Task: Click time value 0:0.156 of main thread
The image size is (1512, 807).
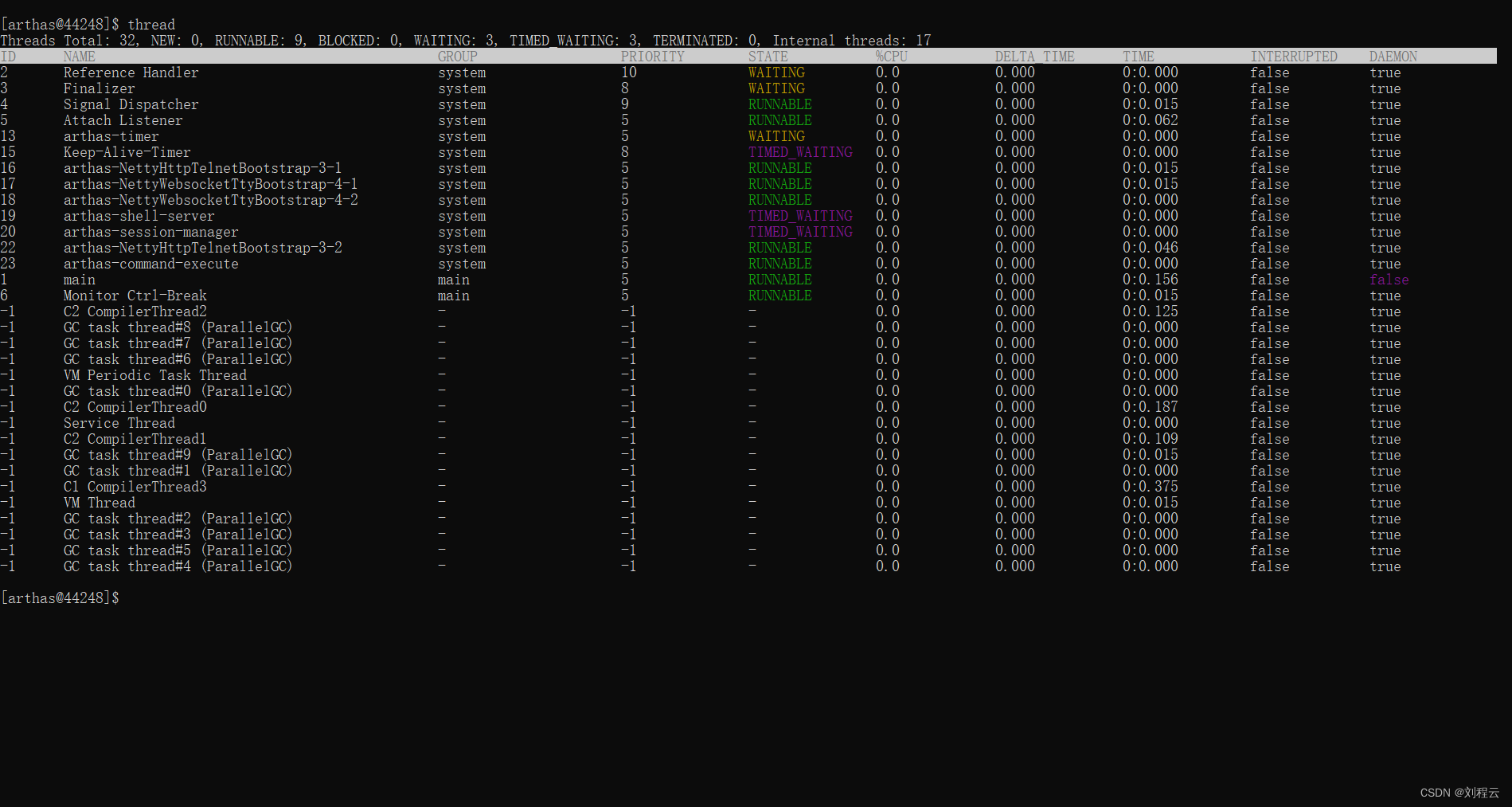Action: [1151, 280]
